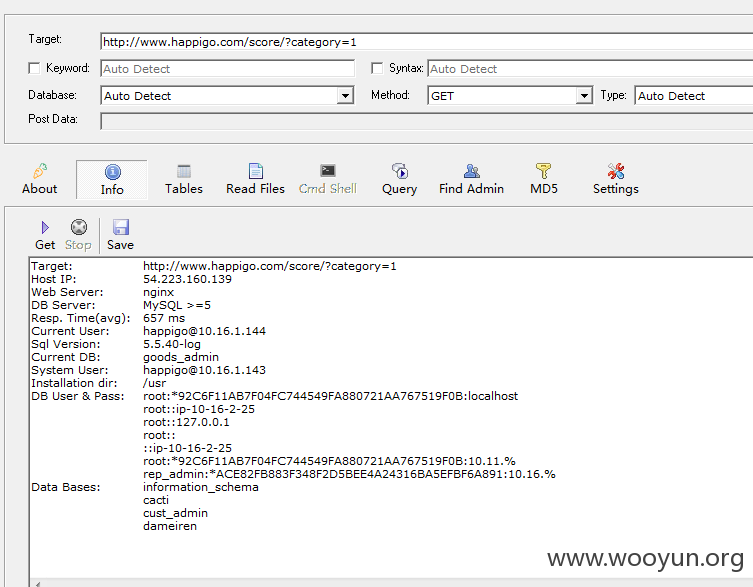Select the root 10.11.% hash line
753x587 pixels.
tap(329, 461)
